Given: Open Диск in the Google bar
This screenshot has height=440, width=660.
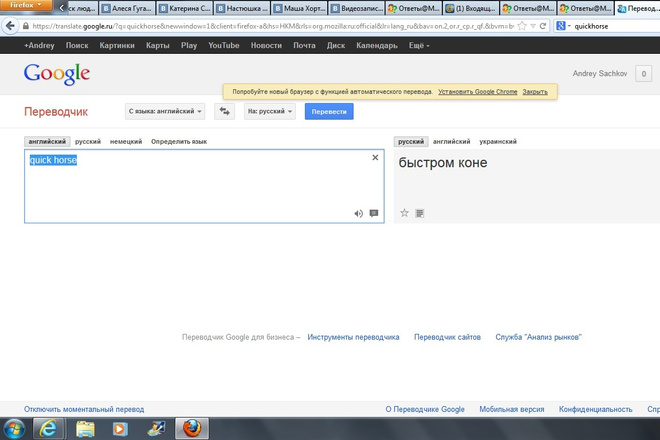Looking at the screenshot, I should click(336, 45).
